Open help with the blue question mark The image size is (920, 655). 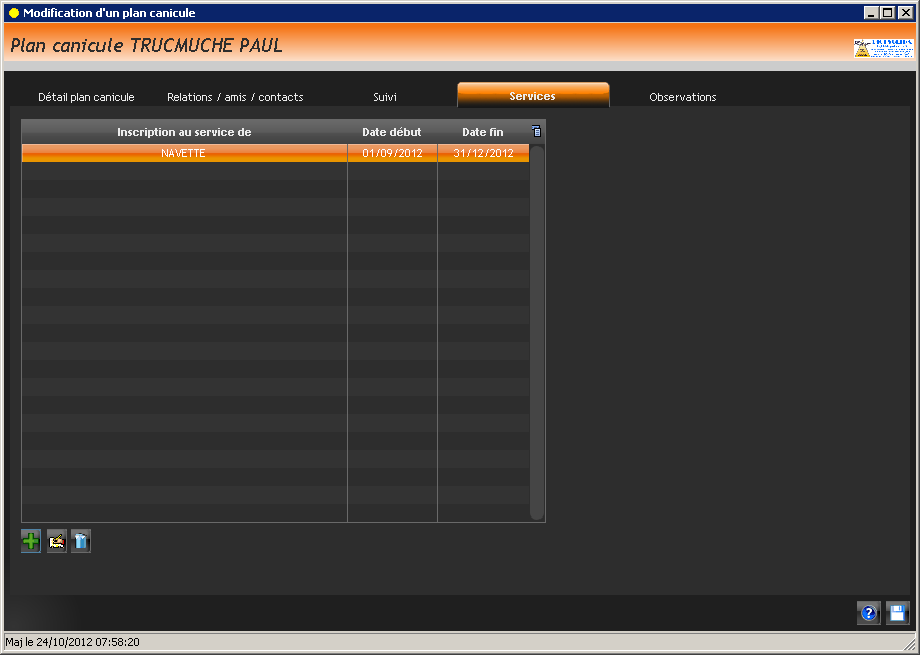(x=869, y=613)
